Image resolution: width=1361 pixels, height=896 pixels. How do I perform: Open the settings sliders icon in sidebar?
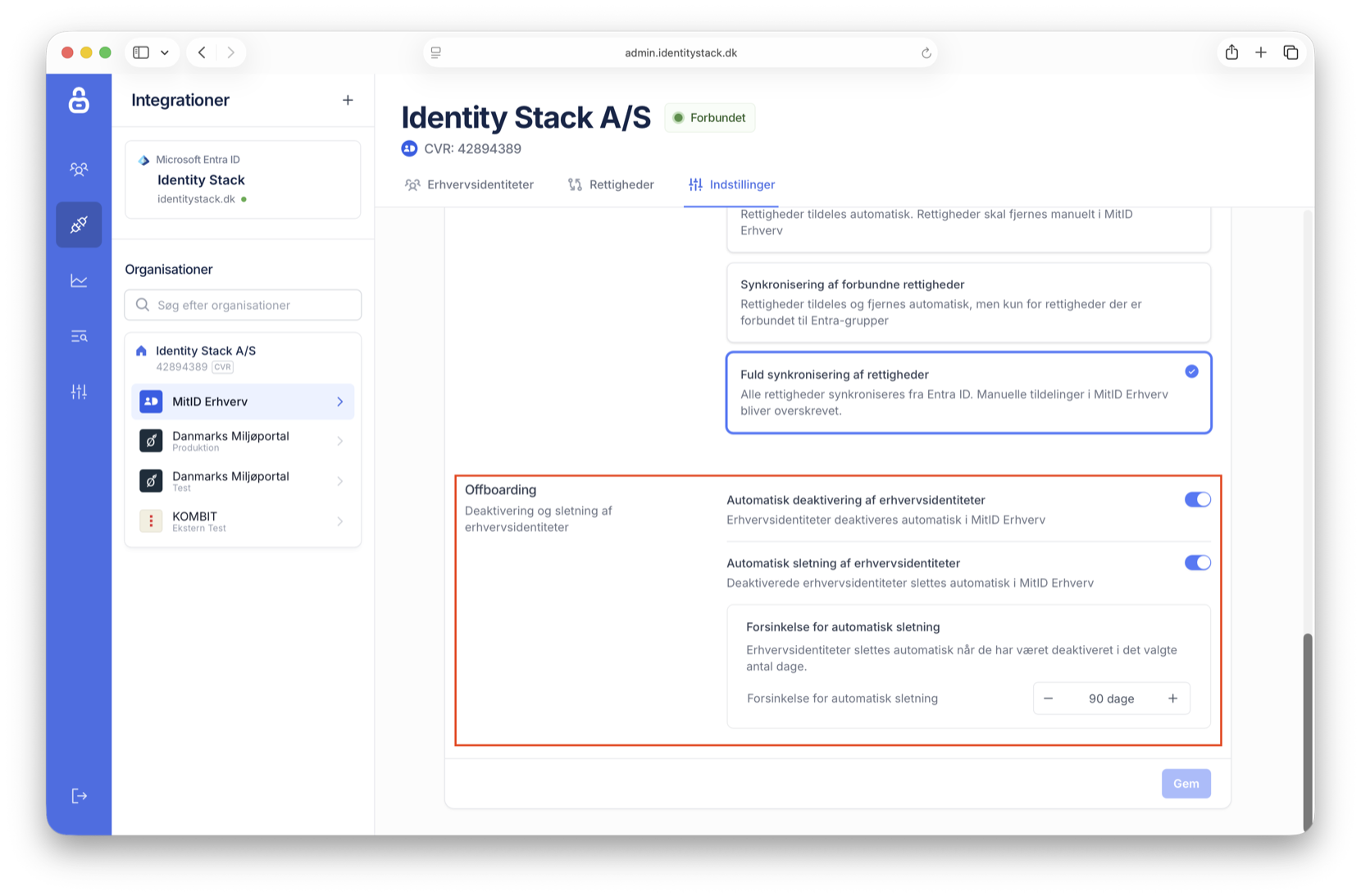[79, 392]
